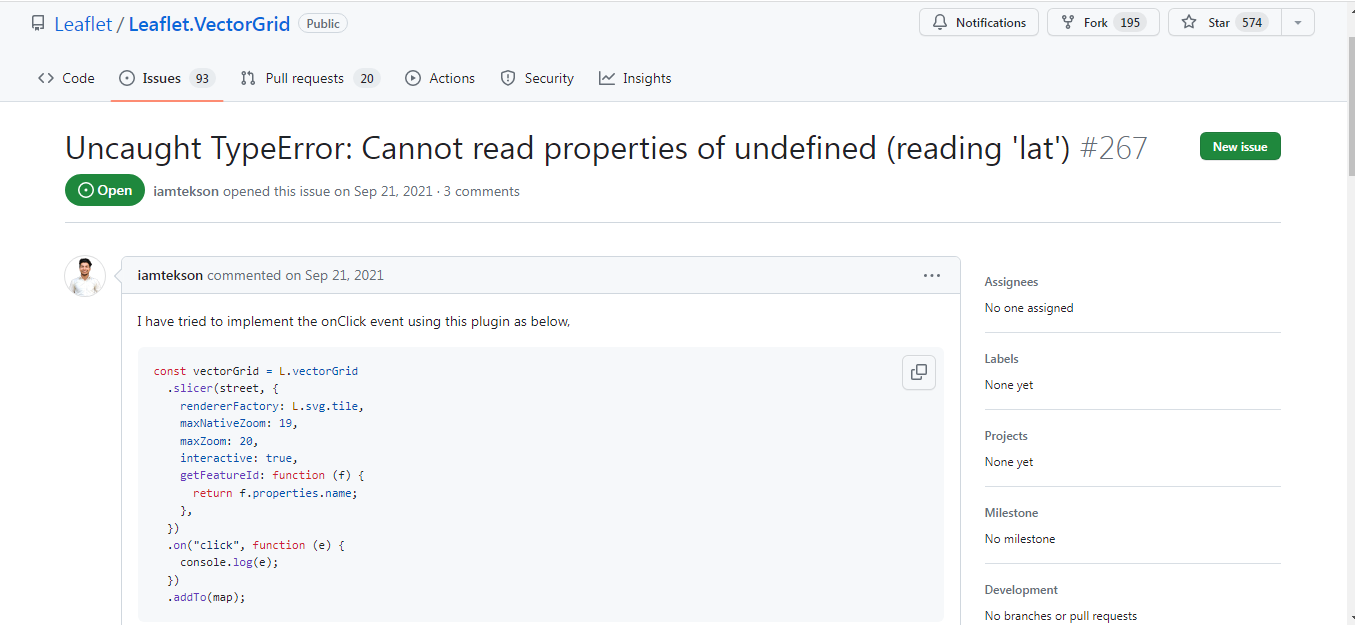Screen dimensions: 1355x625
Task: Click 'No branches or pull requests' text
Action: point(1061,616)
